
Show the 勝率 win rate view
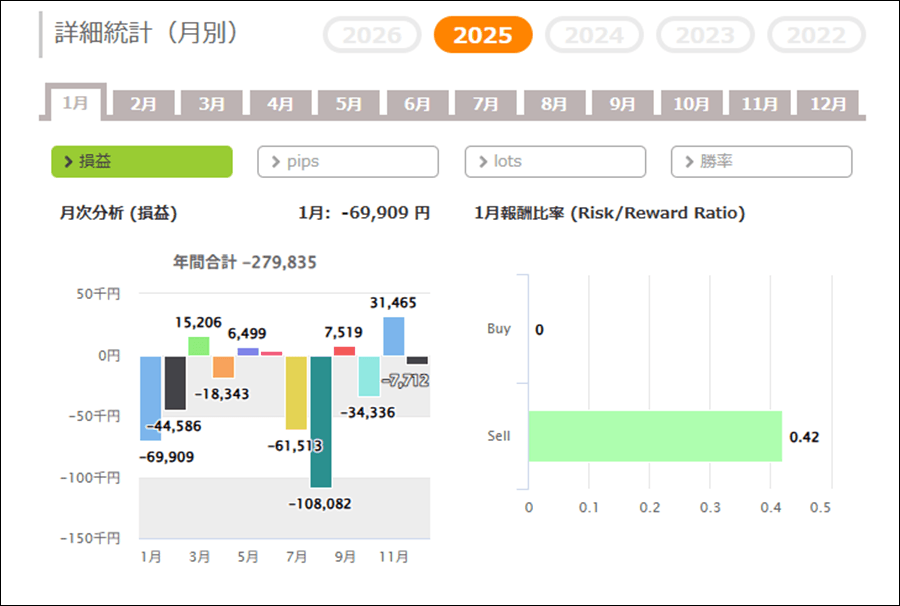click(761, 161)
